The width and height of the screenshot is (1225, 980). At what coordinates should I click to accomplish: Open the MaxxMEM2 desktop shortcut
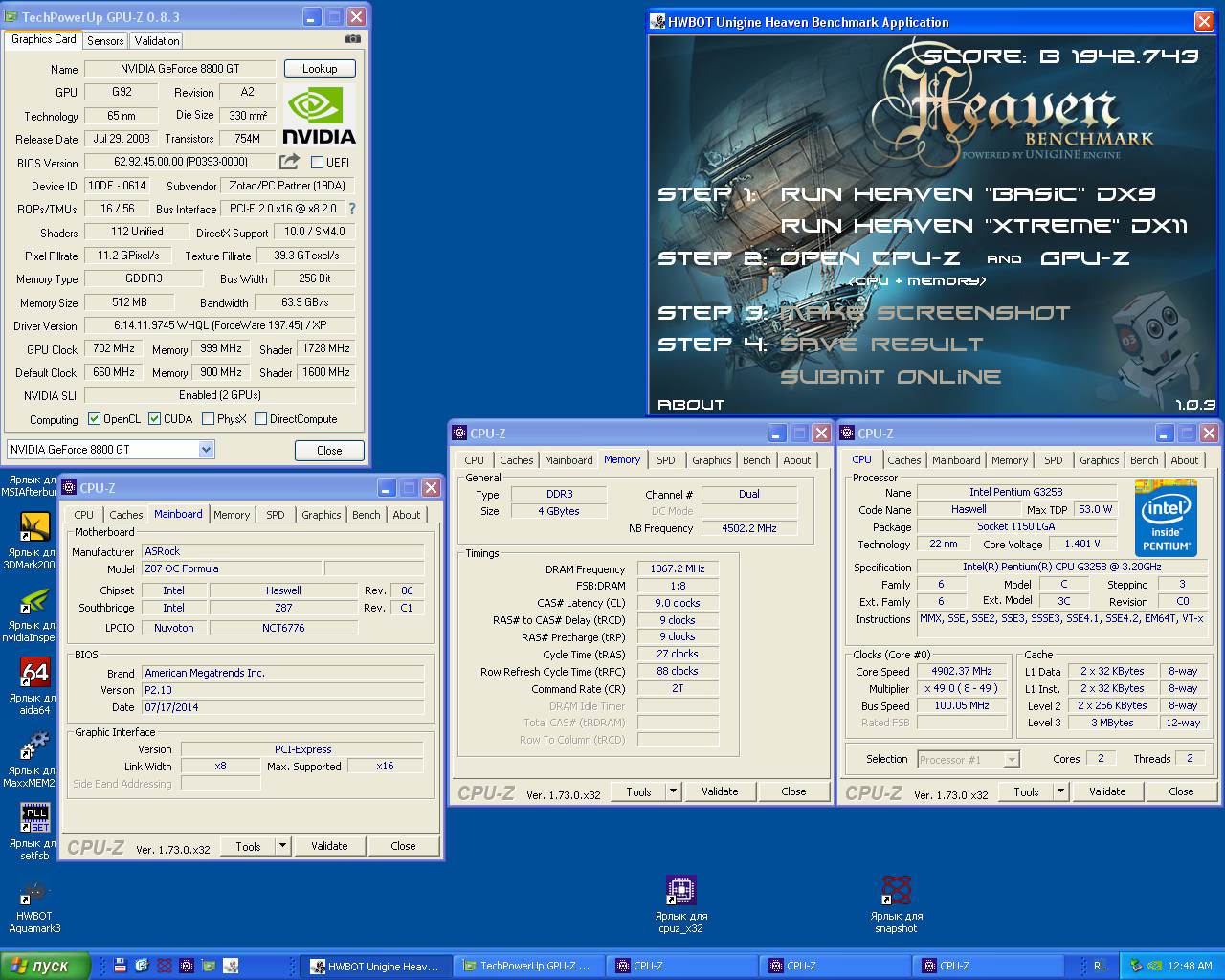click(x=34, y=759)
